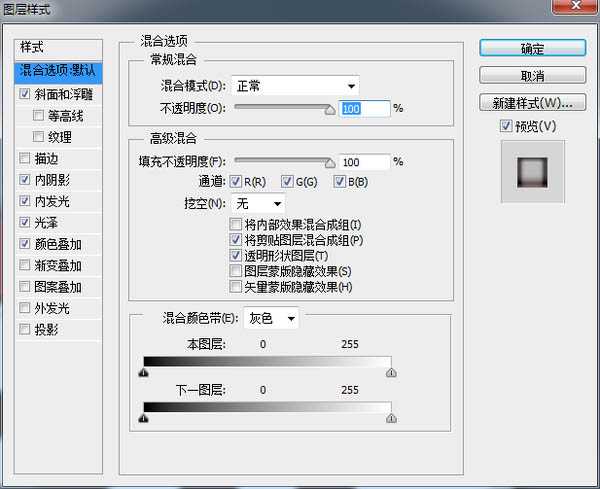Toggle the B(B) channel checkbox
600x489 pixels.
(x=339, y=181)
